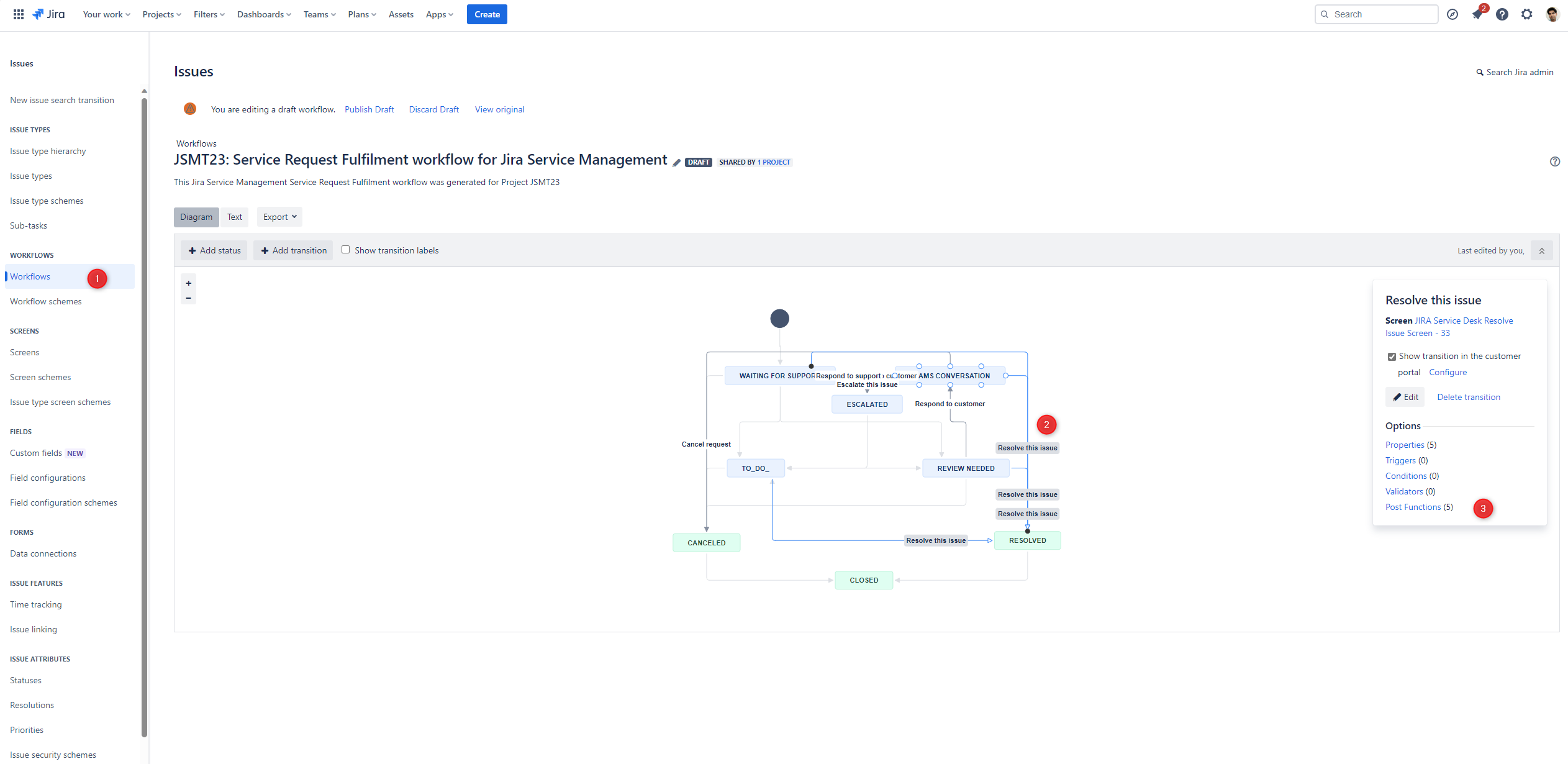Zoom in the diagram with plus button
The width and height of the screenshot is (1568, 764).
(x=189, y=283)
